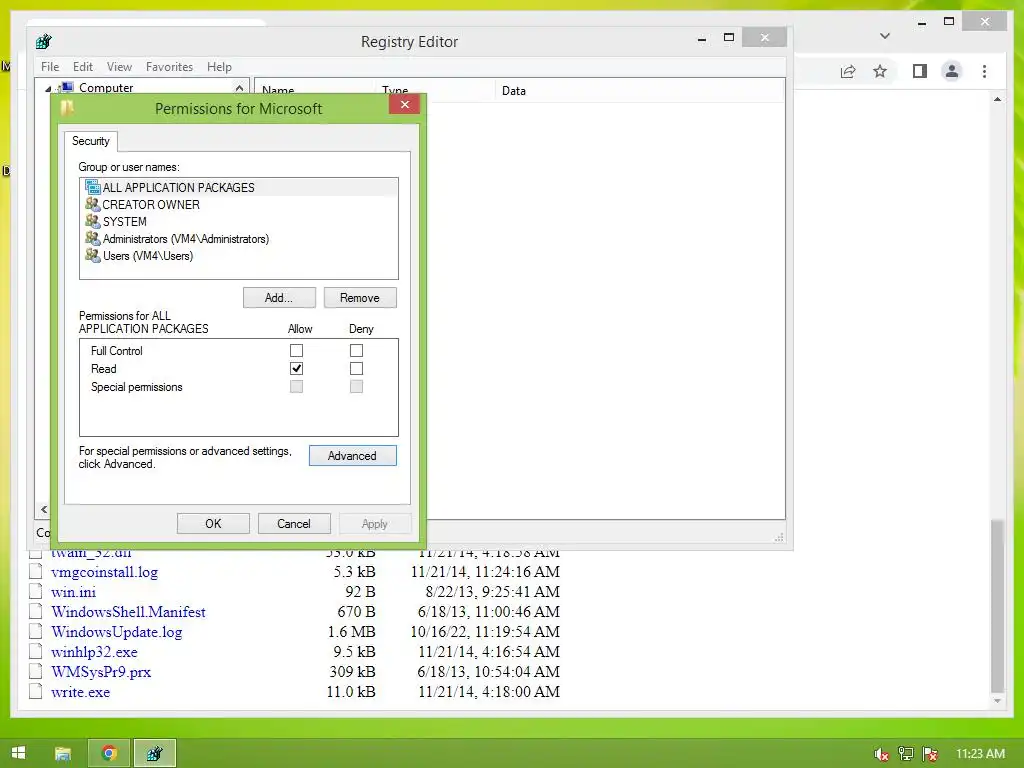Check Deny for Full Control
Screen dimensions: 1024x768
point(357,351)
